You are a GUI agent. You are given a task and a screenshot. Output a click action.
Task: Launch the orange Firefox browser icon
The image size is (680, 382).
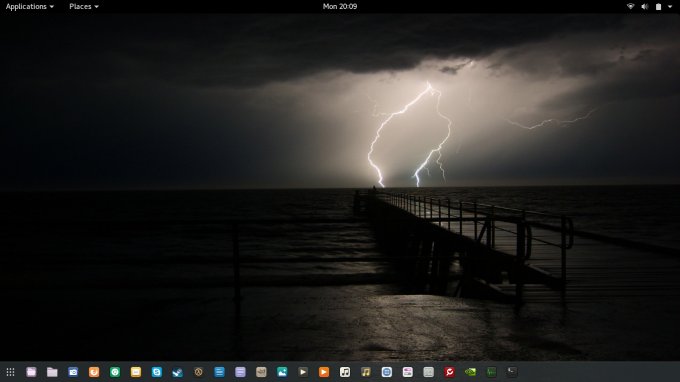click(94, 372)
